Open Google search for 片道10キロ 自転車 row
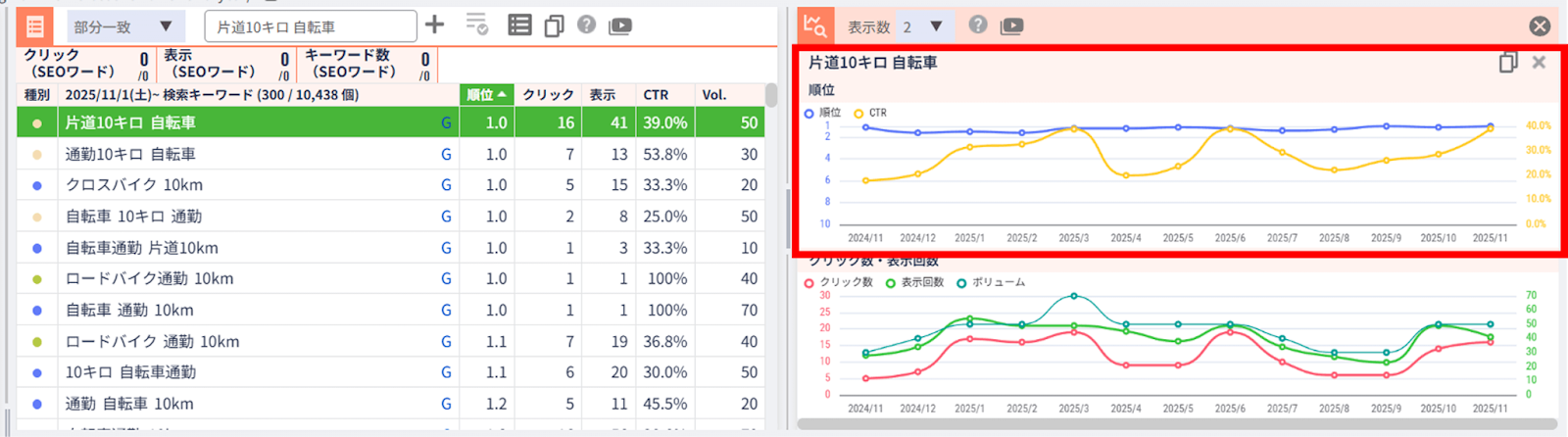Screen dimensions: 1568x437 [x=446, y=122]
